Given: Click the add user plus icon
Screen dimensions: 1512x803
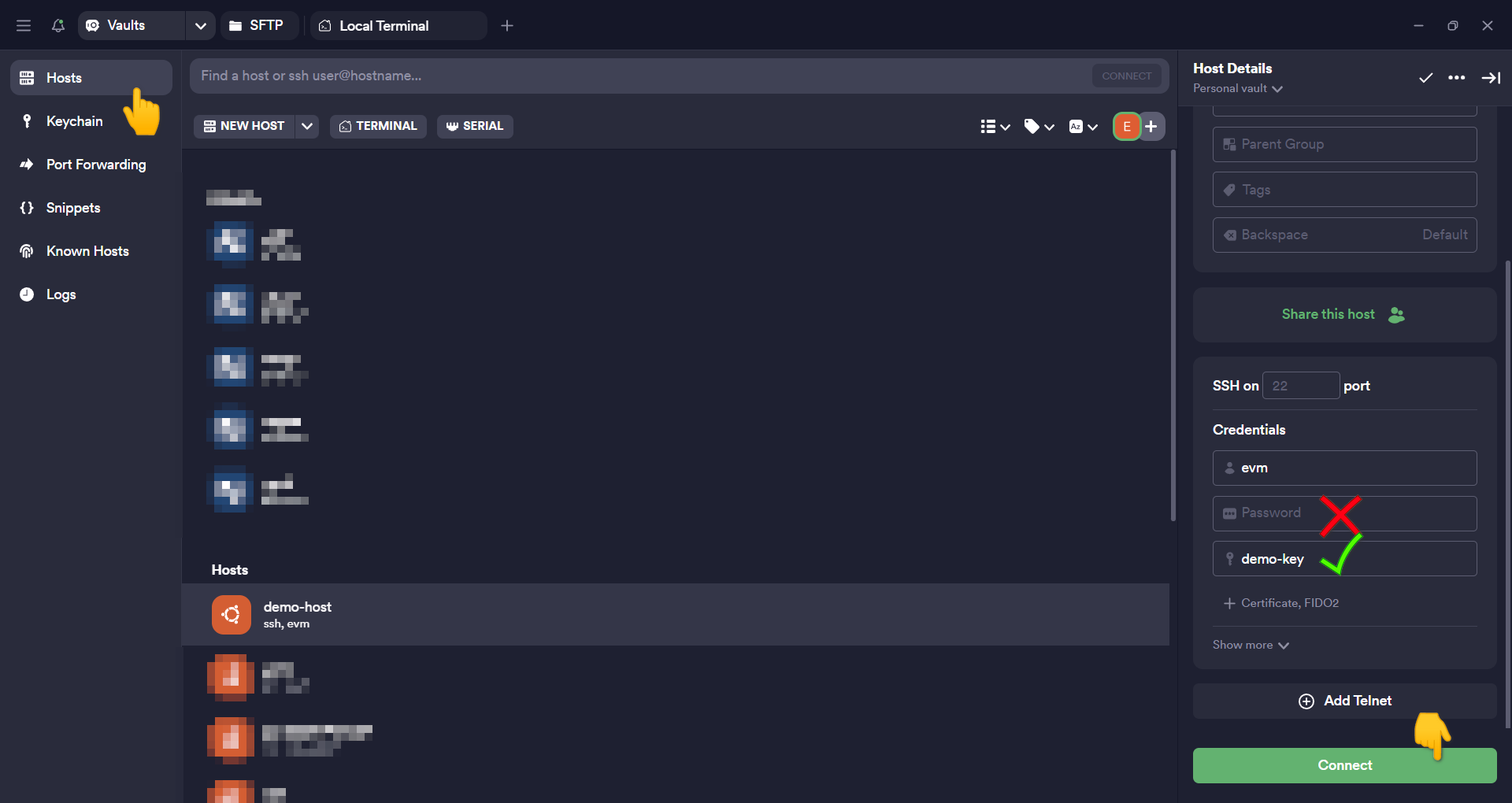Looking at the screenshot, I should [x=1151, y=126].
